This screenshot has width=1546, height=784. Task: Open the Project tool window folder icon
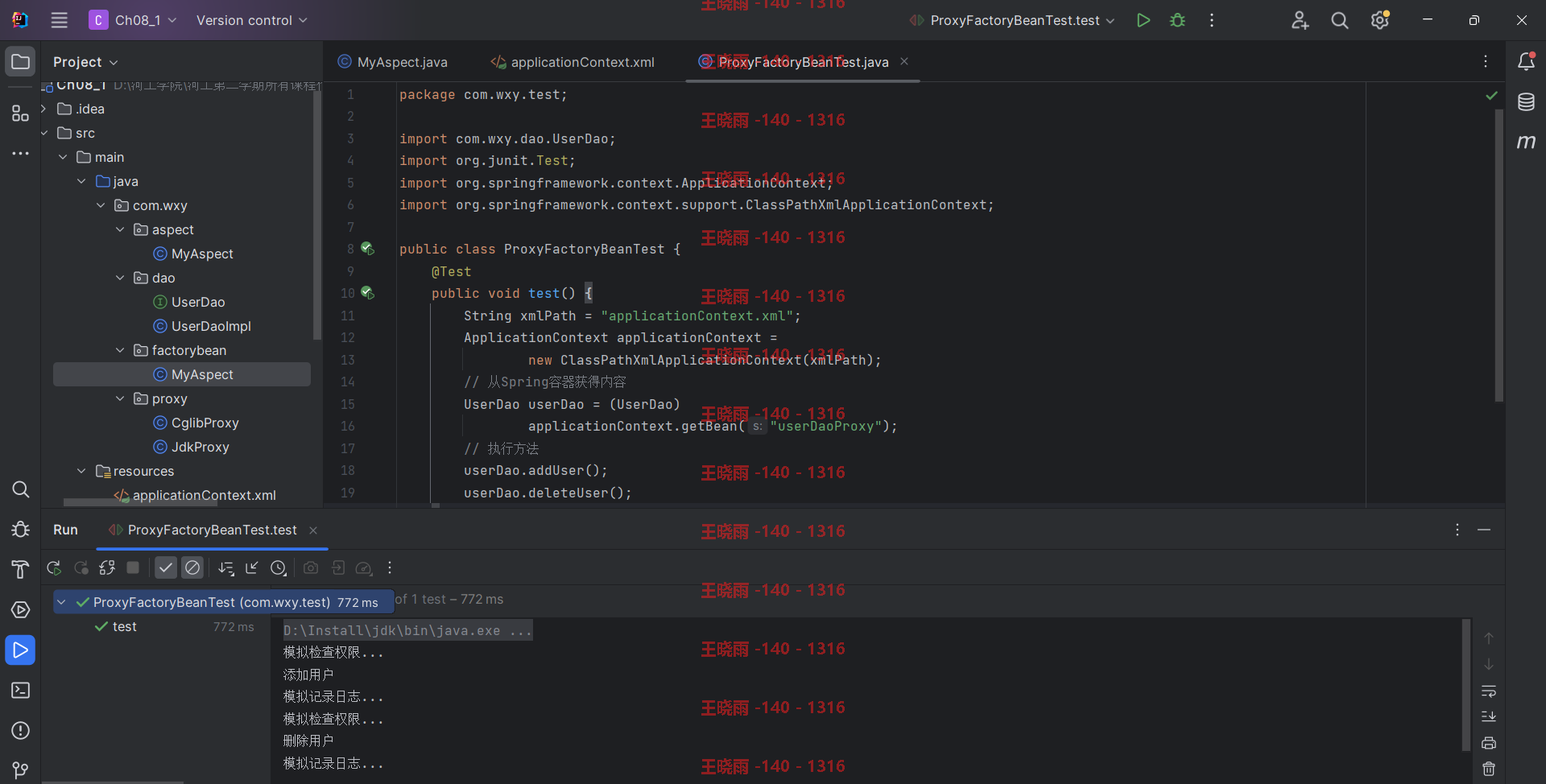point(20,62)
